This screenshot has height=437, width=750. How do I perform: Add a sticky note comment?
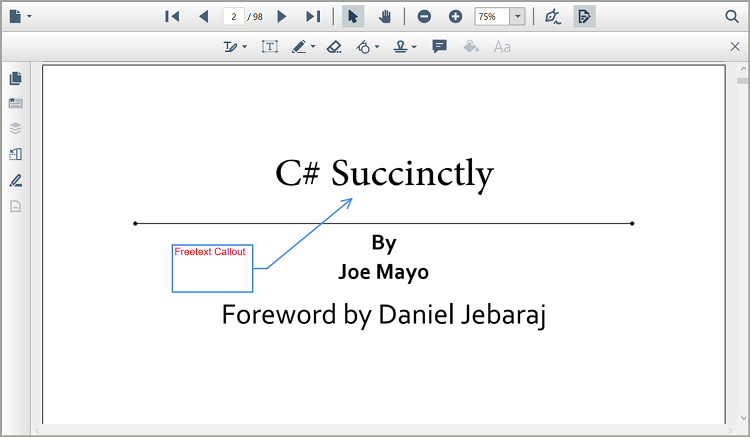tap(439, 47)
